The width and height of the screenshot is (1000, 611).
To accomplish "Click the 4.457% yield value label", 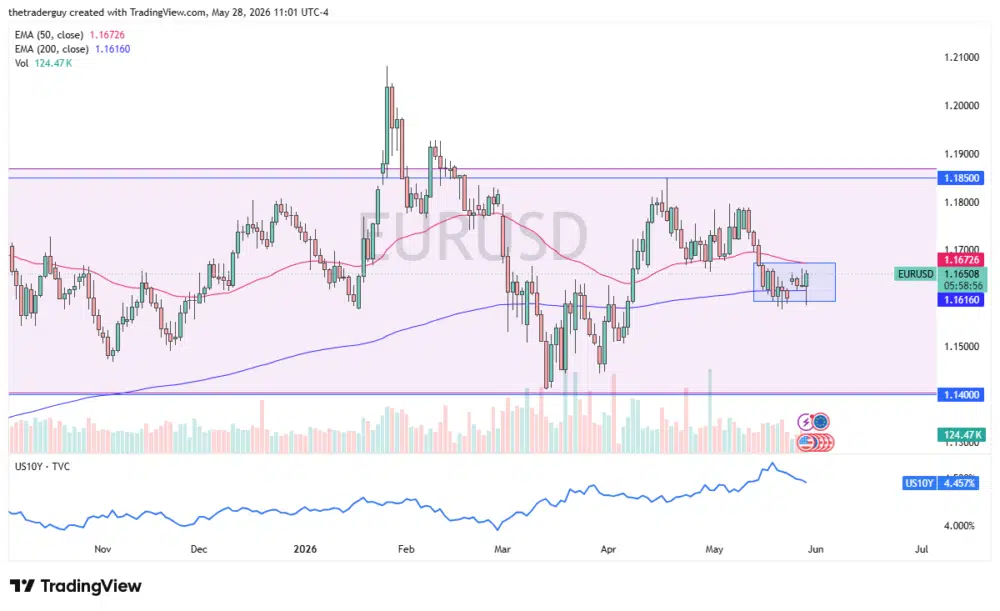I will tap(960, 483).
